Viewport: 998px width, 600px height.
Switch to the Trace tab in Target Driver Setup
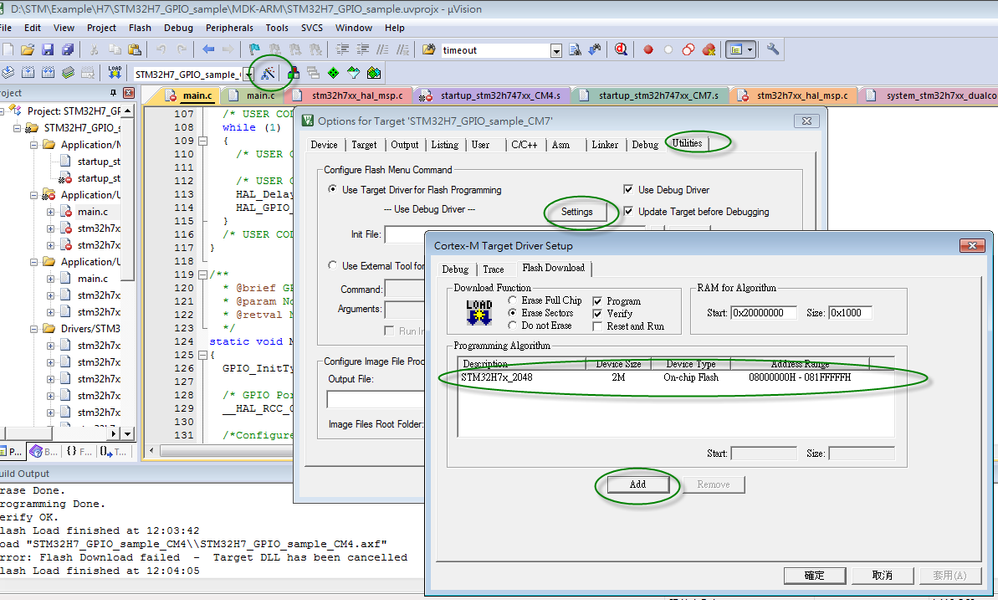point(493,270)
